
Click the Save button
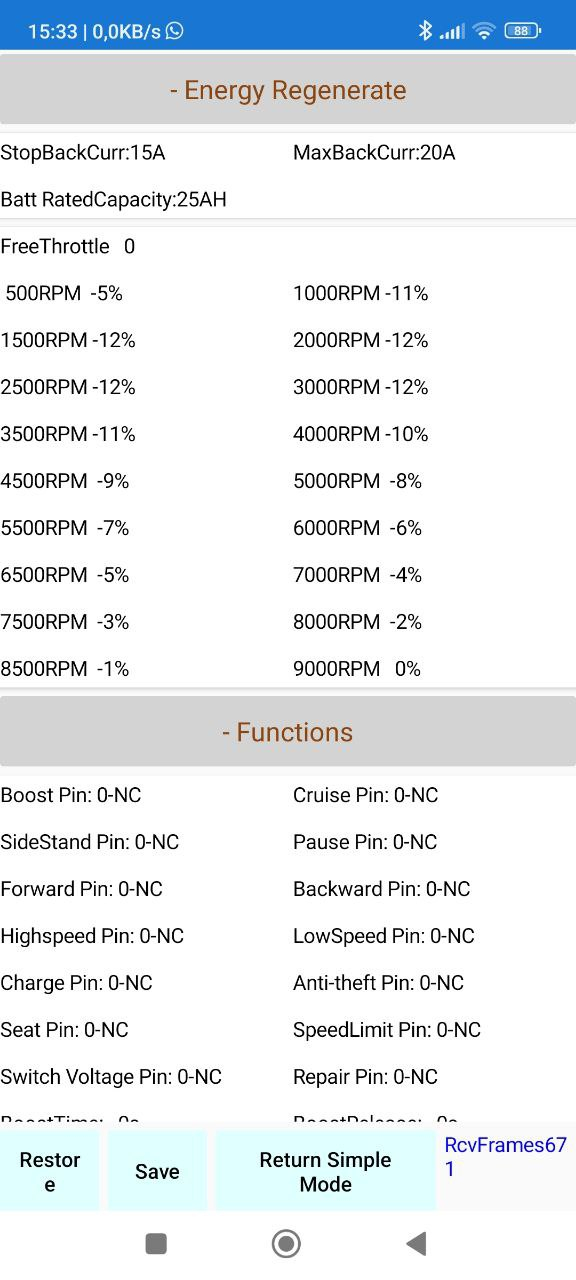(157, 1171)
